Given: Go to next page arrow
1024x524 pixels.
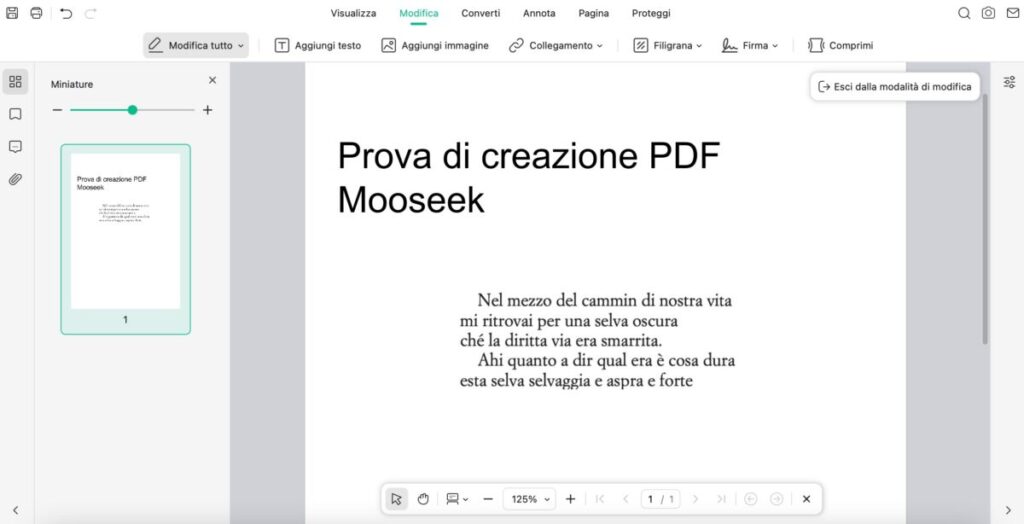Looking at the screenshot, I should (x=696, y=499).
